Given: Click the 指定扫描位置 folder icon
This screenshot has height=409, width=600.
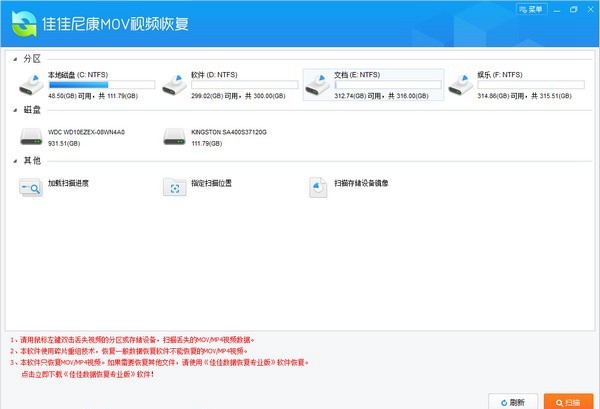Looking at the screenshot, I should (x=174, y=187).
